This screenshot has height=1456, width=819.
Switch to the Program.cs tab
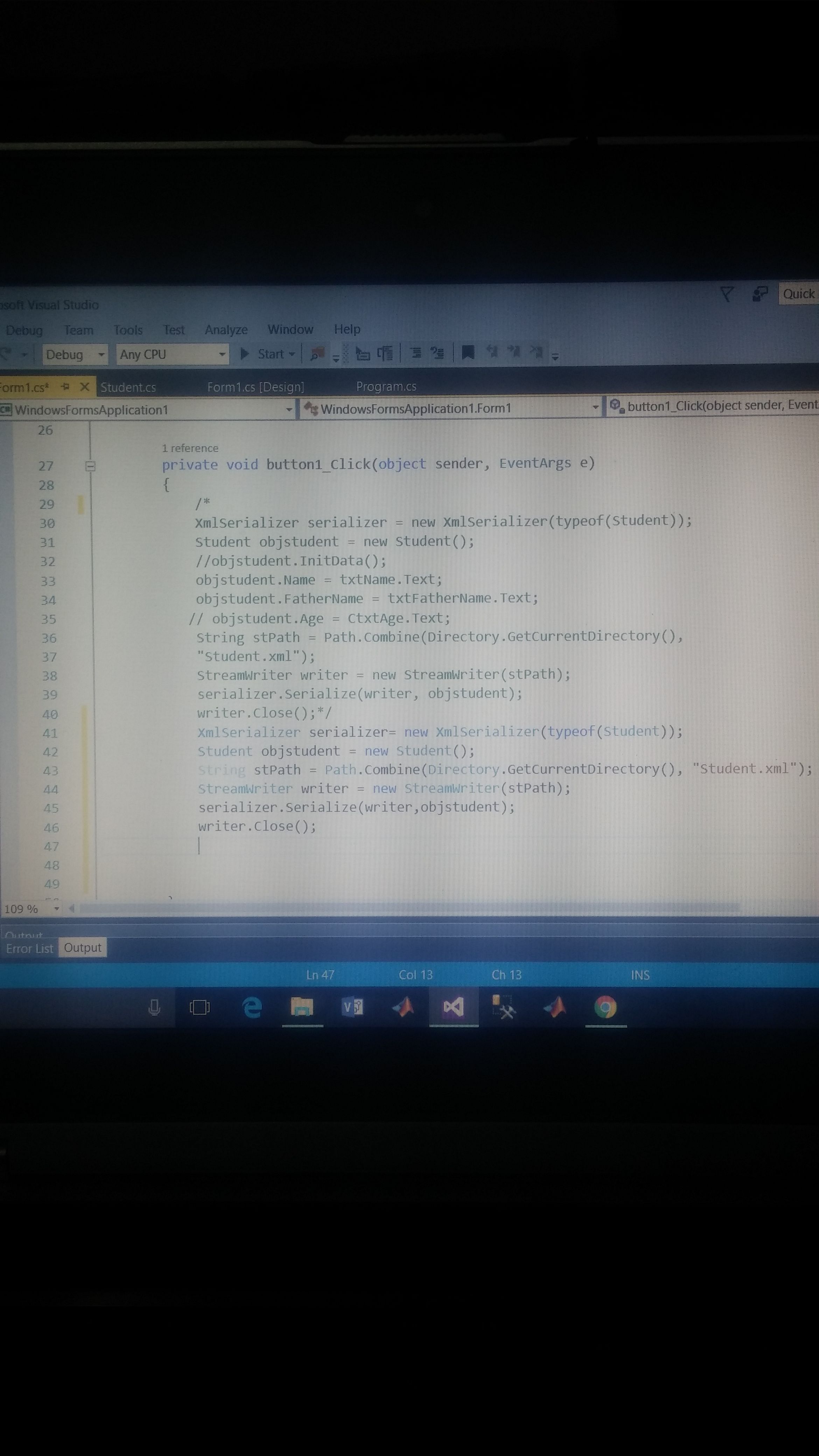click(386, 386)
